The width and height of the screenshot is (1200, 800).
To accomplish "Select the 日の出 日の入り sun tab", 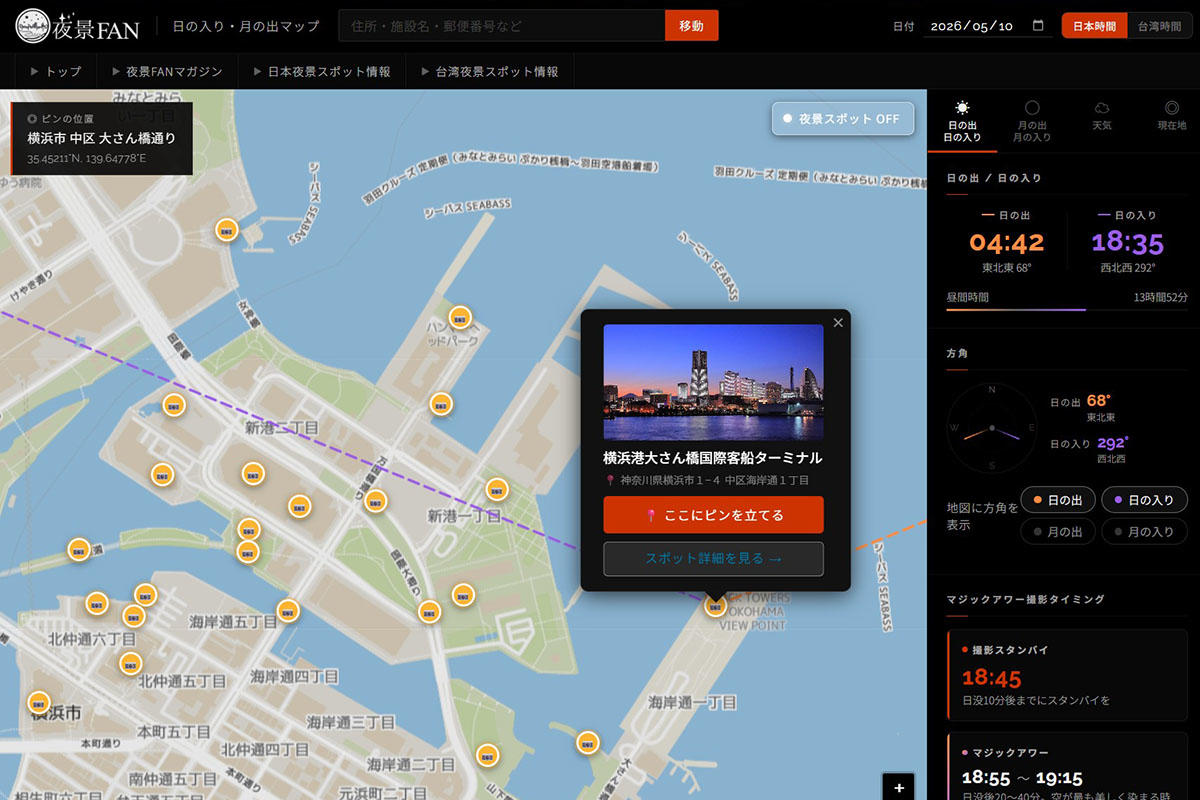I will point(962,121).
